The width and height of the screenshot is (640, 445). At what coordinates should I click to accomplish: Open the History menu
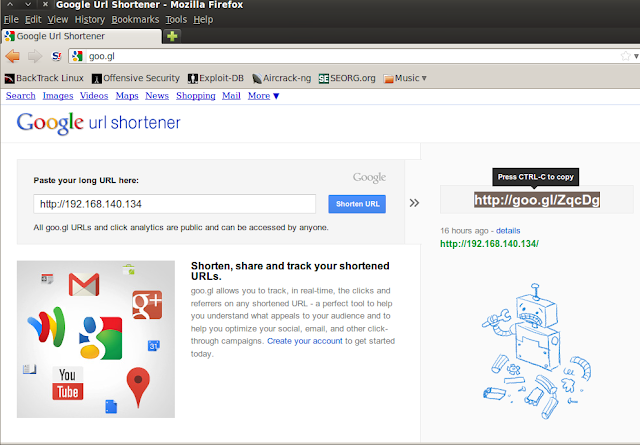pyautogui.click(x=90, y=20)
